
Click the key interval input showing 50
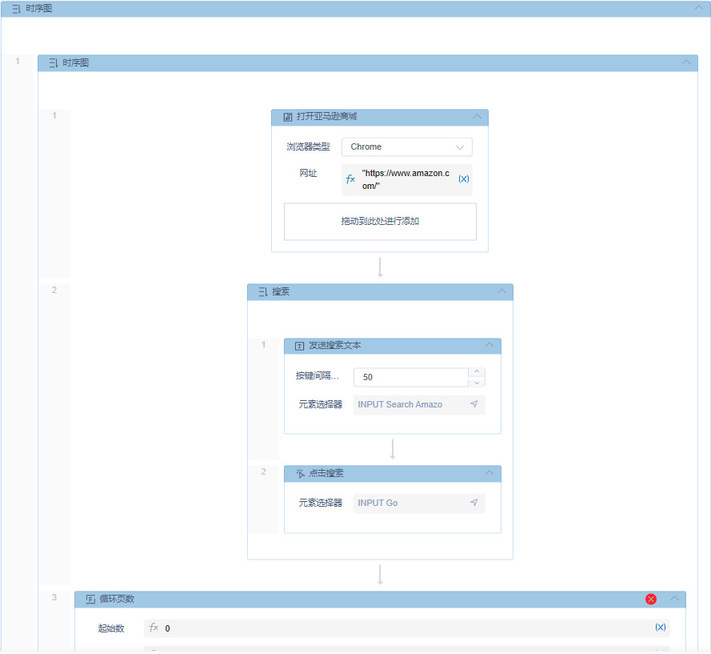411,377
